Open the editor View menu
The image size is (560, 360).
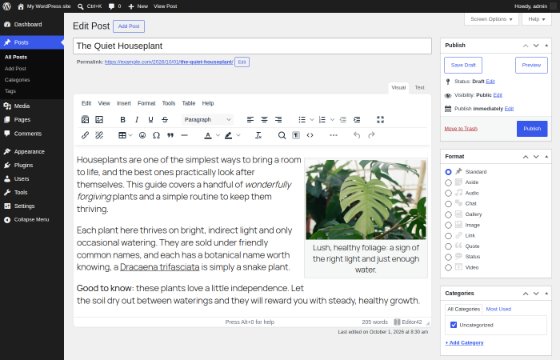(x=104, y=103)
